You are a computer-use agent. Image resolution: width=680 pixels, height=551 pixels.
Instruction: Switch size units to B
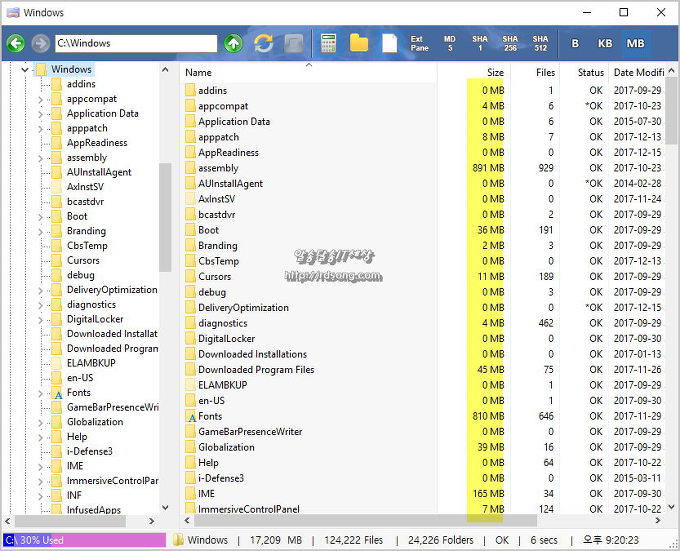575,43
